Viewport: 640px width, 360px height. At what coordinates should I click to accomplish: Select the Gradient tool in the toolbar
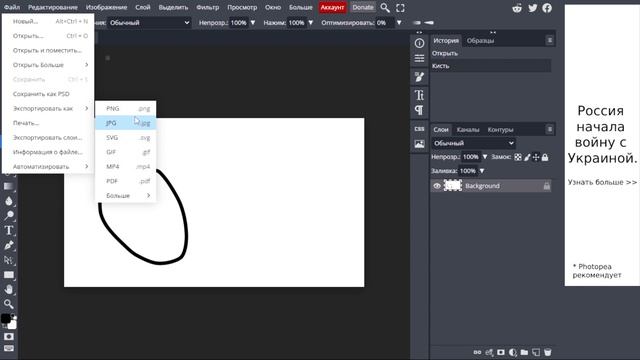9,187
